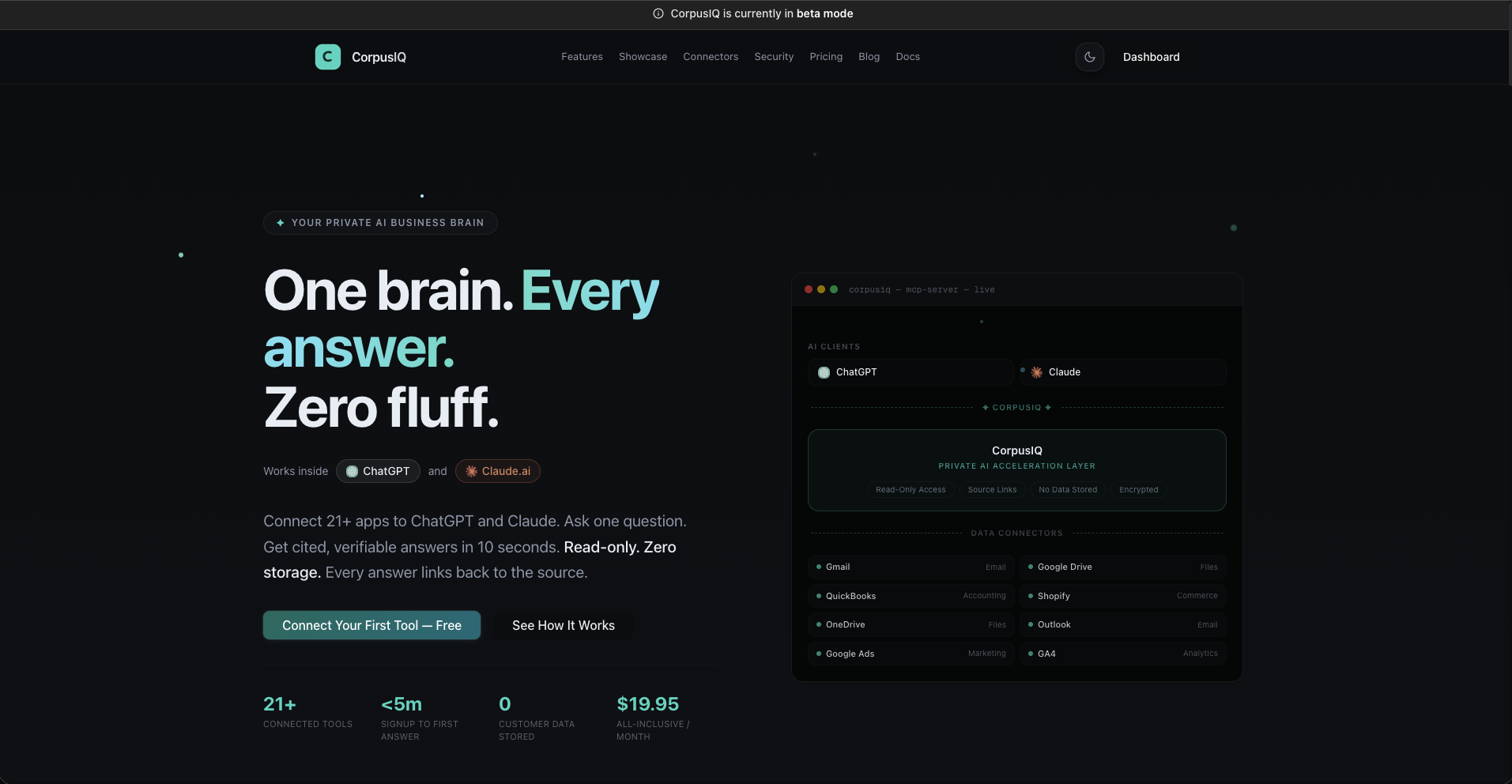Open the Dashboard link
The height and width of the screenshot is (784, 1512).
tap(1151, 57)
